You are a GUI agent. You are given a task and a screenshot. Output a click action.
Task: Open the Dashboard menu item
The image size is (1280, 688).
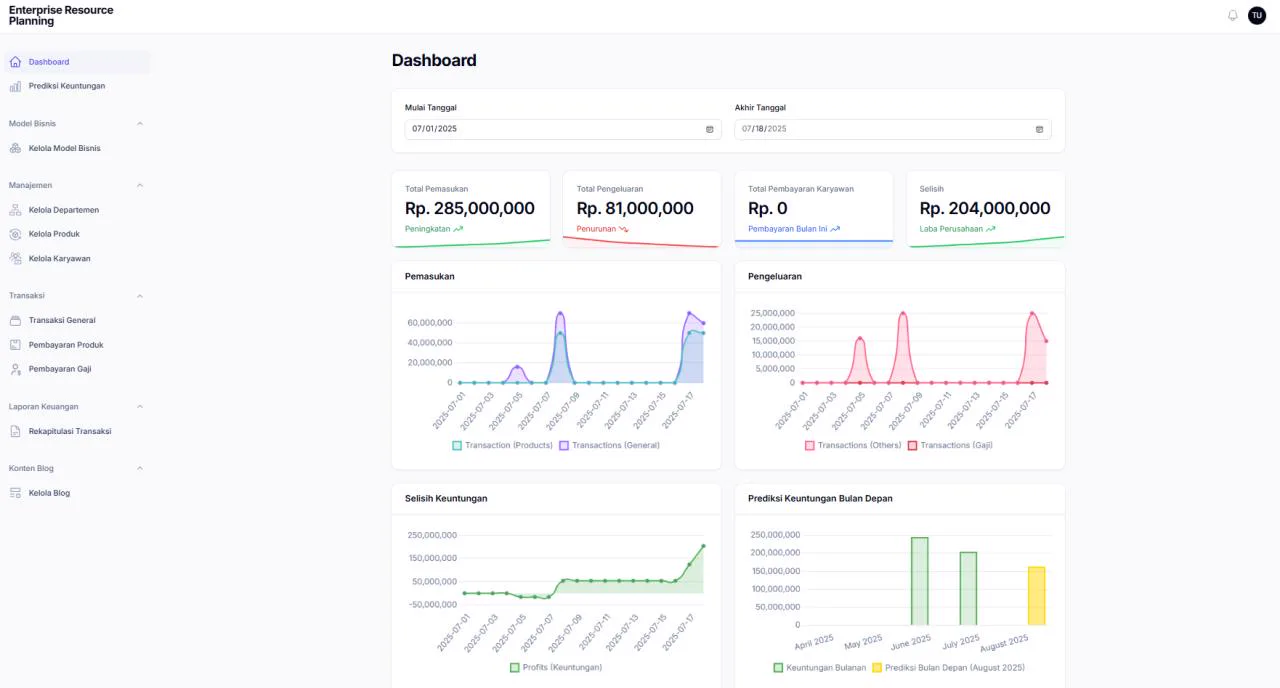pos(77,62)
